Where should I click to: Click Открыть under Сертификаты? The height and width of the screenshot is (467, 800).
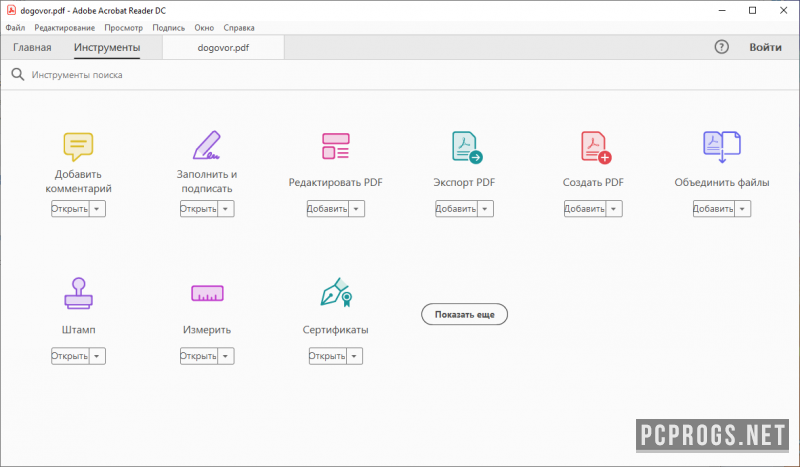[x=328, y=356]
